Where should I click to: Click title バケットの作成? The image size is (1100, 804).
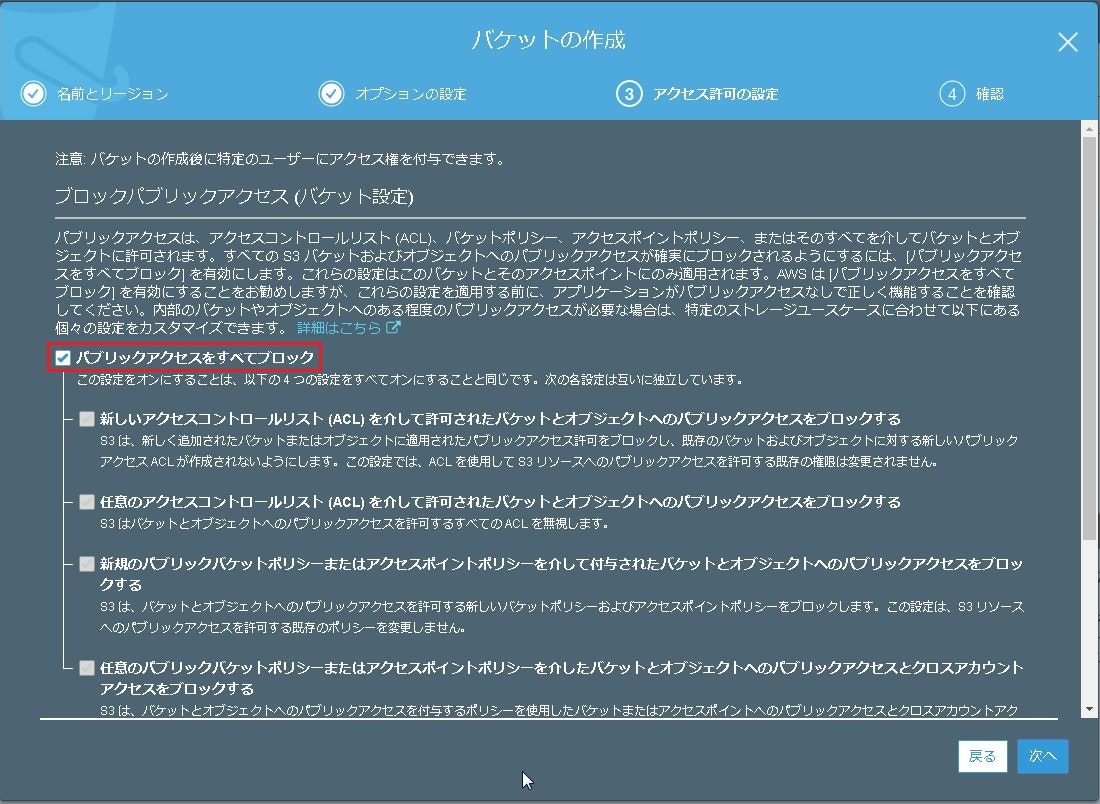pyautogui.click(x=549, y=40)
